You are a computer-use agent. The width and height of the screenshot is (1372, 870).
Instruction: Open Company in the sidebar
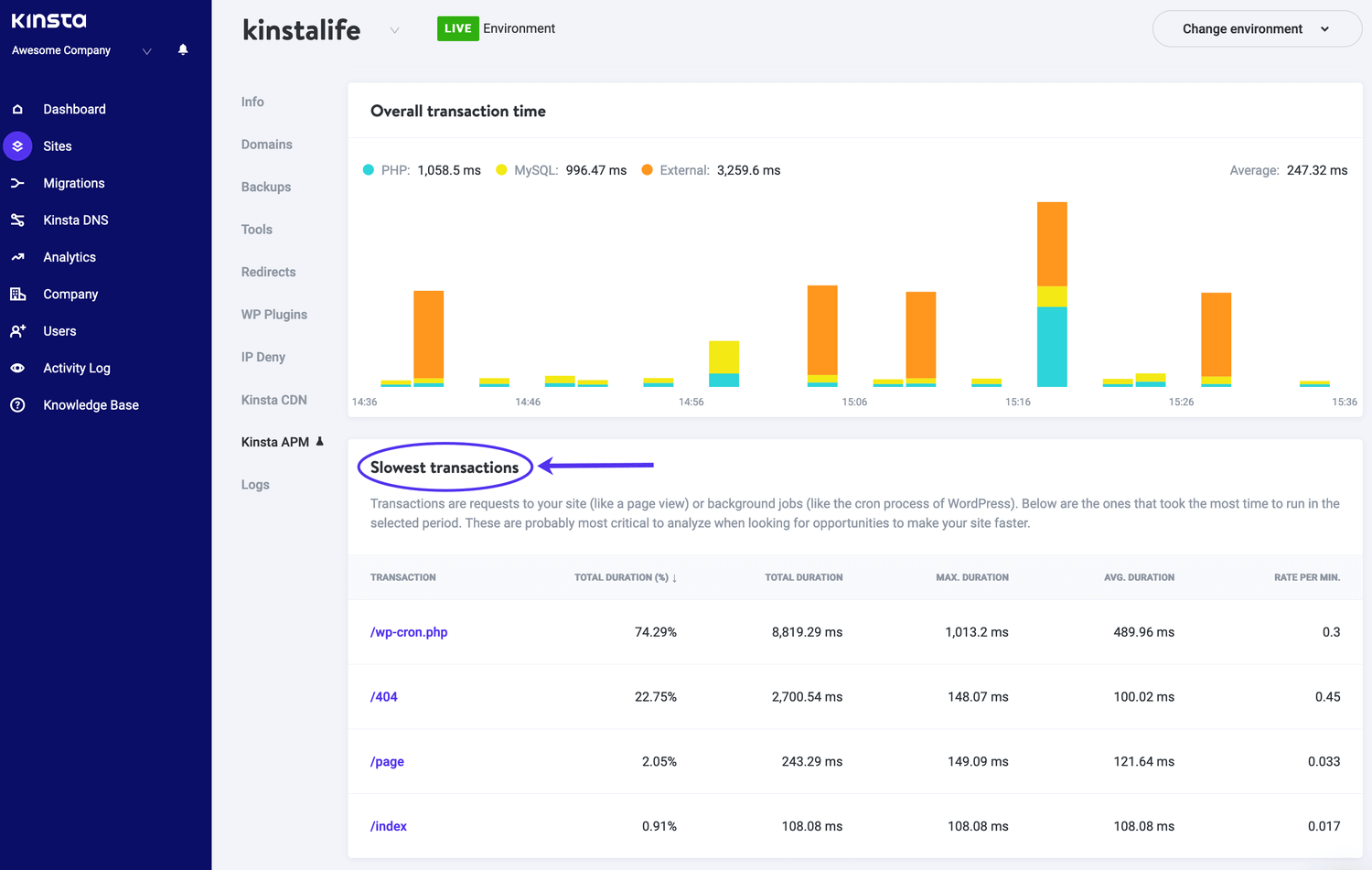[70, 295]
